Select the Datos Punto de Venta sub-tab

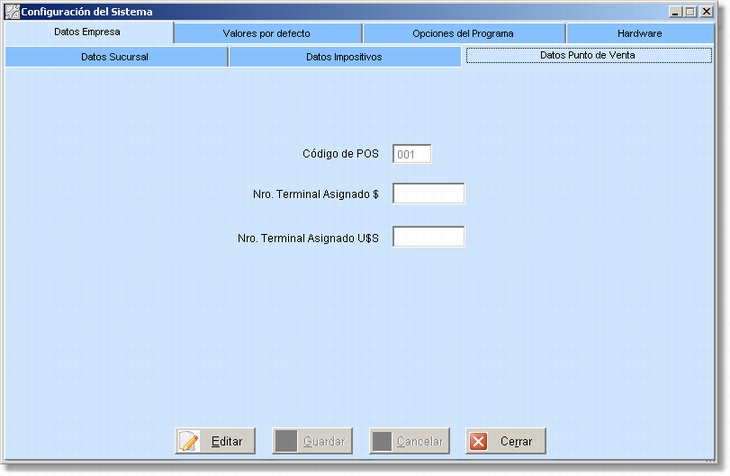pos(588,56)
